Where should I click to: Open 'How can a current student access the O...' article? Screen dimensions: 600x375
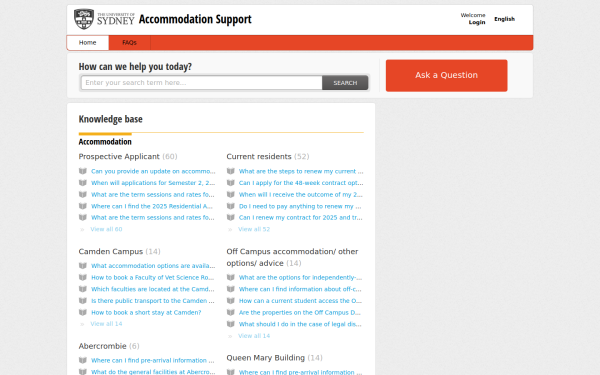click(300, 301)
